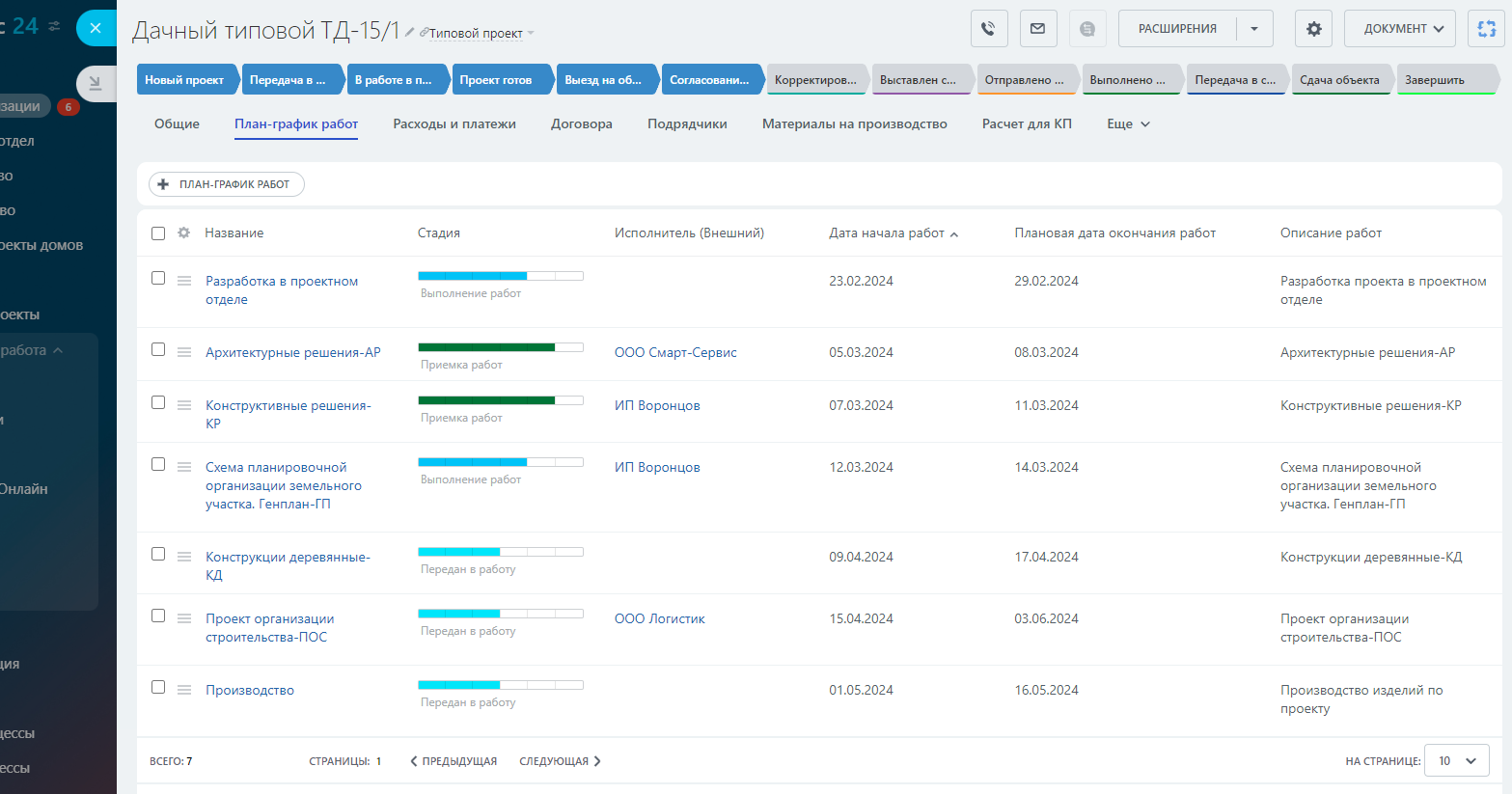Expand the Документ dropdown button
The height and width of the screenshot is (794, 1512).
coord(1399,29)
